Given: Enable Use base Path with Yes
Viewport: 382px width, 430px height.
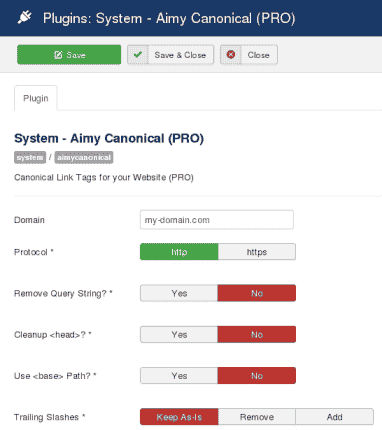Looking at the screenshot, I should (179, 376).
